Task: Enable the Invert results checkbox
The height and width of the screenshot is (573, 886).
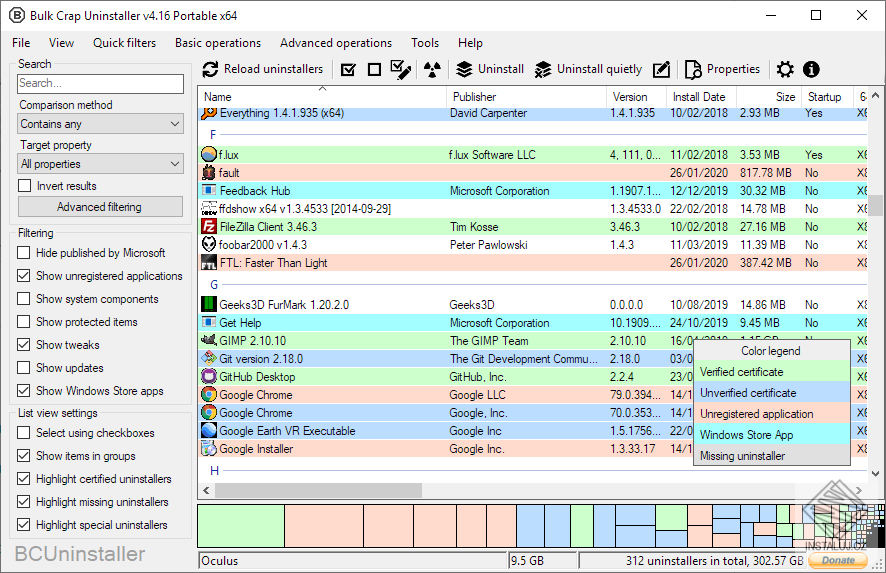Action: [x=24, y=185]
